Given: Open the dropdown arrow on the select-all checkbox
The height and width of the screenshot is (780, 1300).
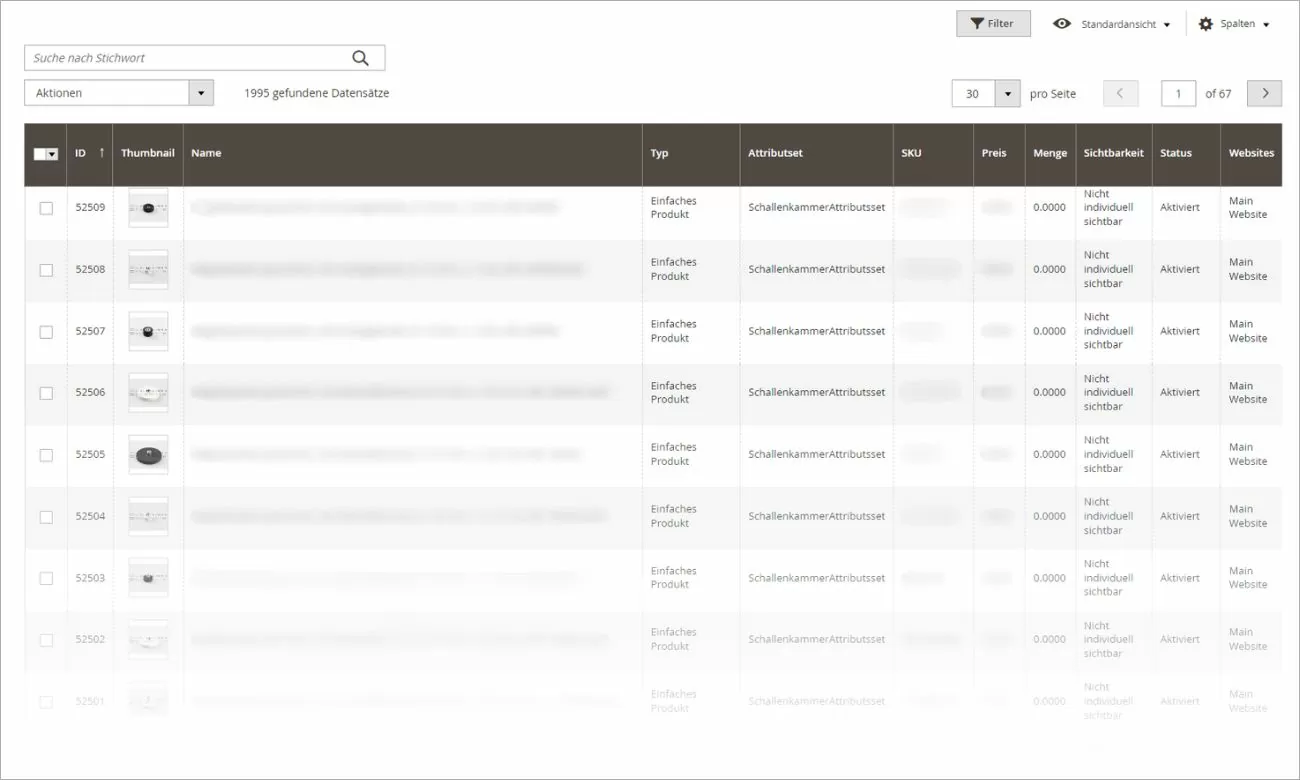Looking at the screenshot, I should [52, 153].
